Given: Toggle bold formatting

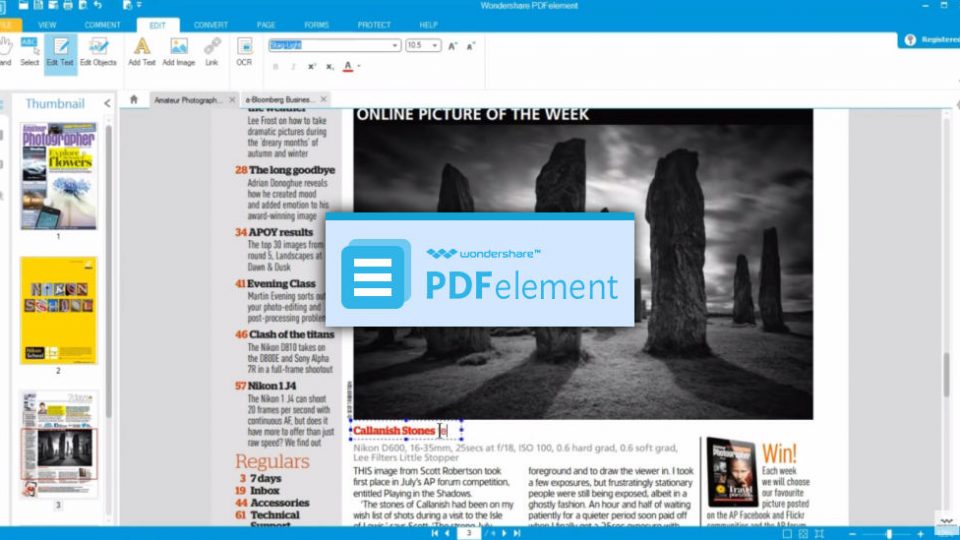Looking at the screenshot, I should 275,66.
